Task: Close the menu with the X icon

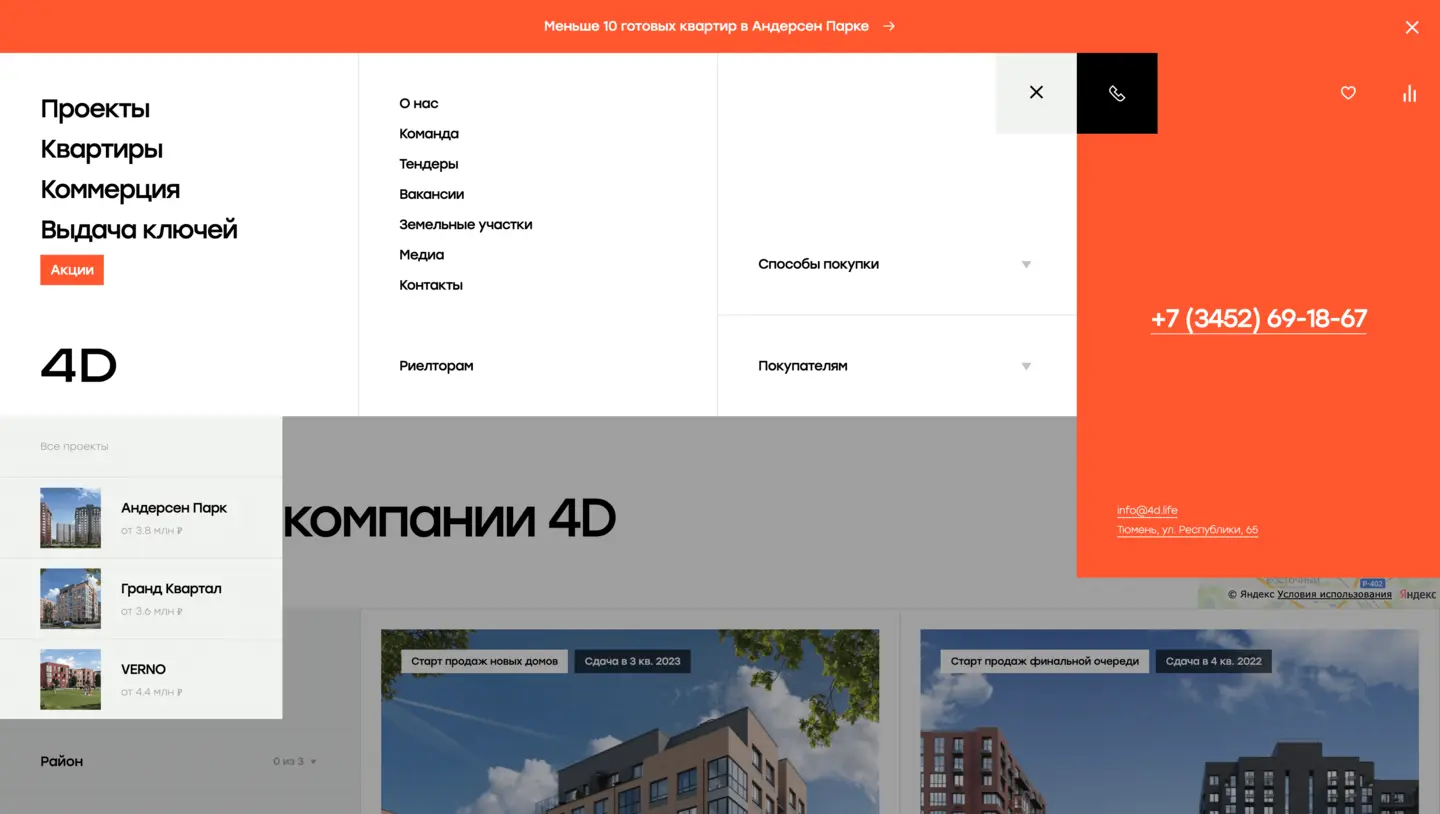Action: click(1036, 92)
